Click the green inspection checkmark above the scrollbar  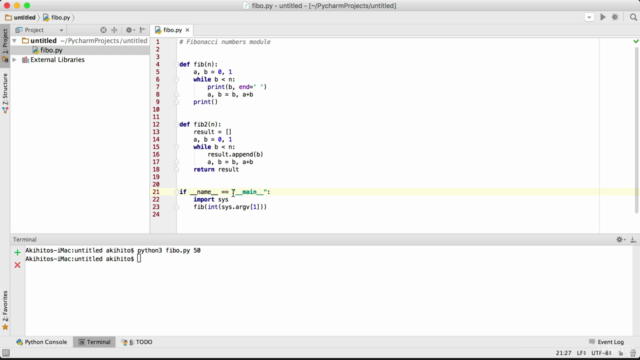click(x=636, y=41)
